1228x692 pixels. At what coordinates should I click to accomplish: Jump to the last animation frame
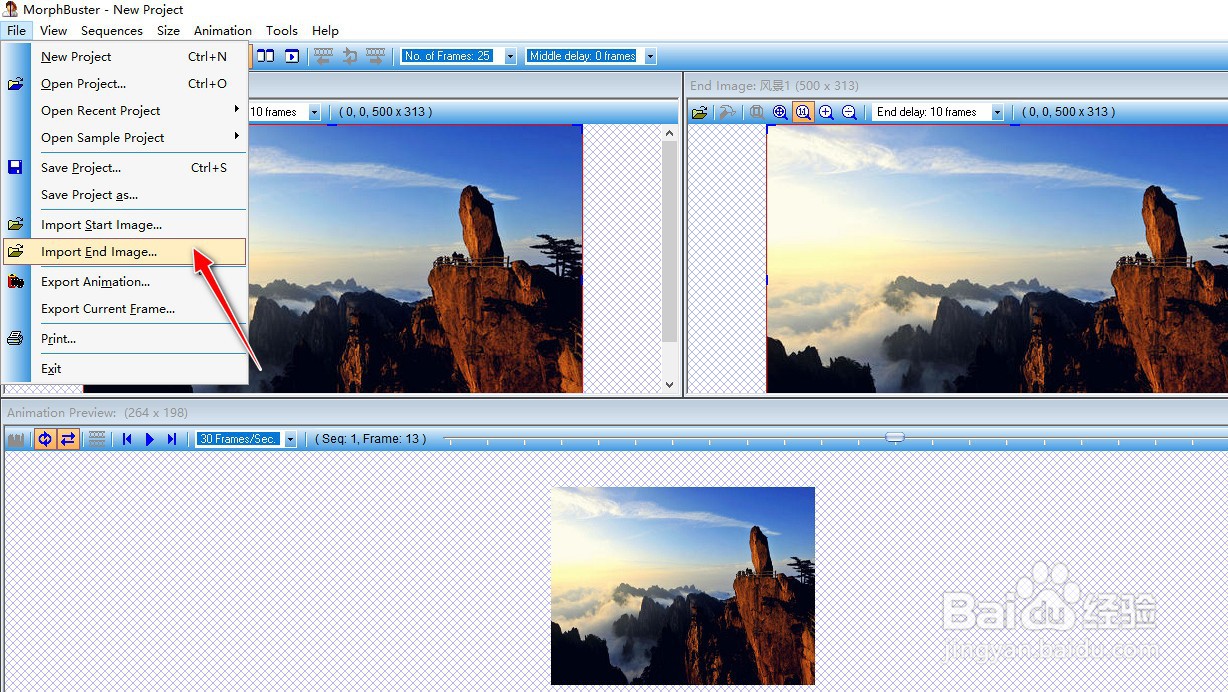pos(172,439)
